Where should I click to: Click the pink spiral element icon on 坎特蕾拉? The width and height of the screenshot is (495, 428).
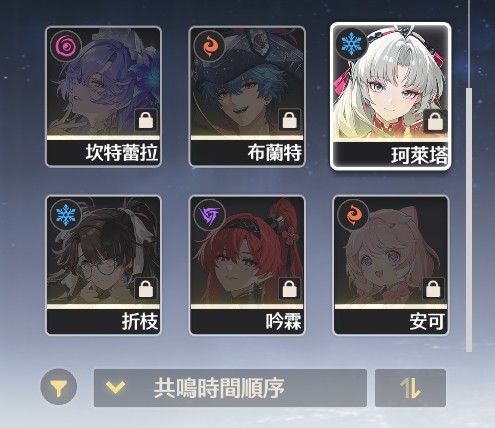66,46
